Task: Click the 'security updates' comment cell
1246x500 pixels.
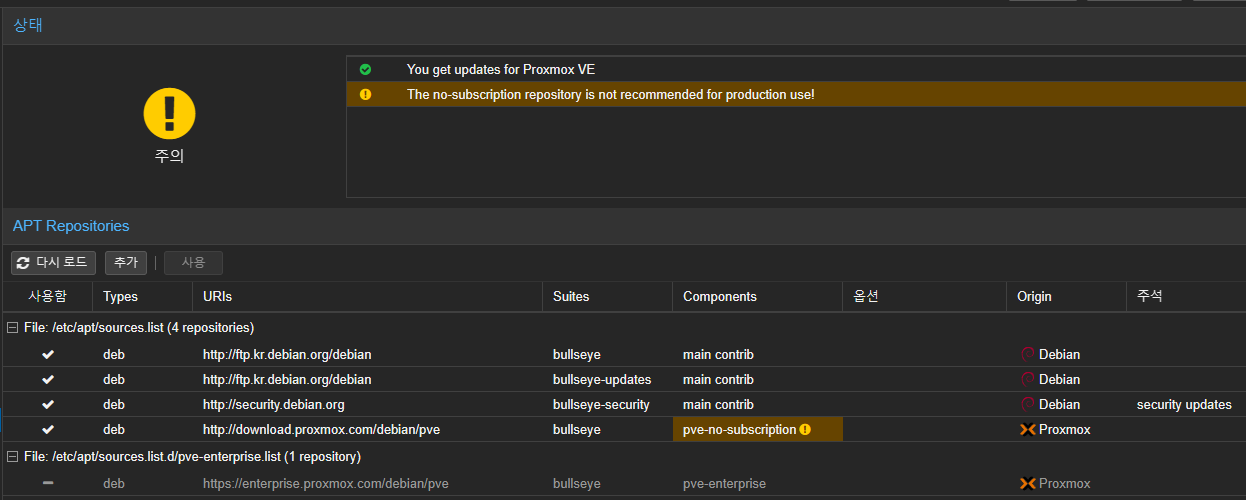Action: [x=1184, y=404]
